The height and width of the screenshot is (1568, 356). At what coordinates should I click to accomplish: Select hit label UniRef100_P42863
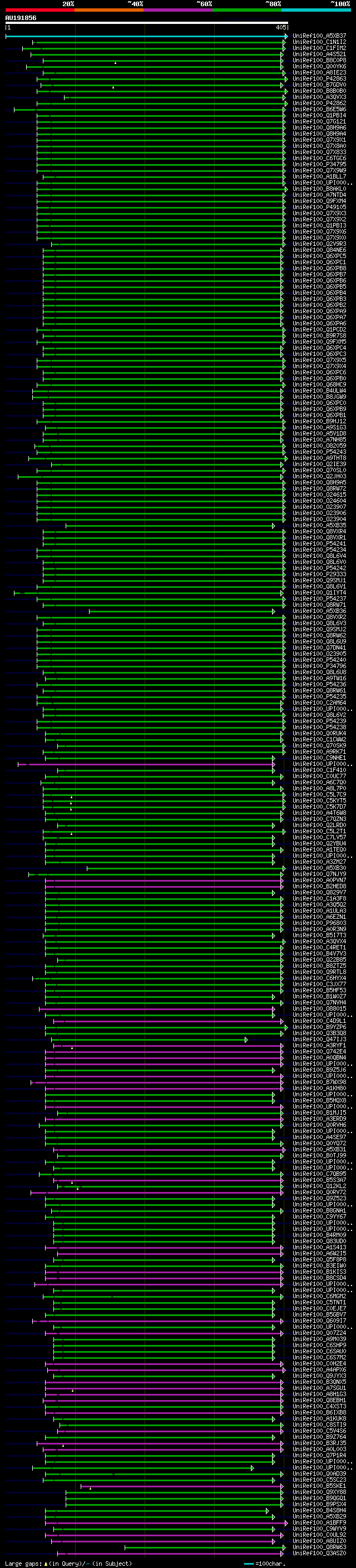(x=319, y=78)
